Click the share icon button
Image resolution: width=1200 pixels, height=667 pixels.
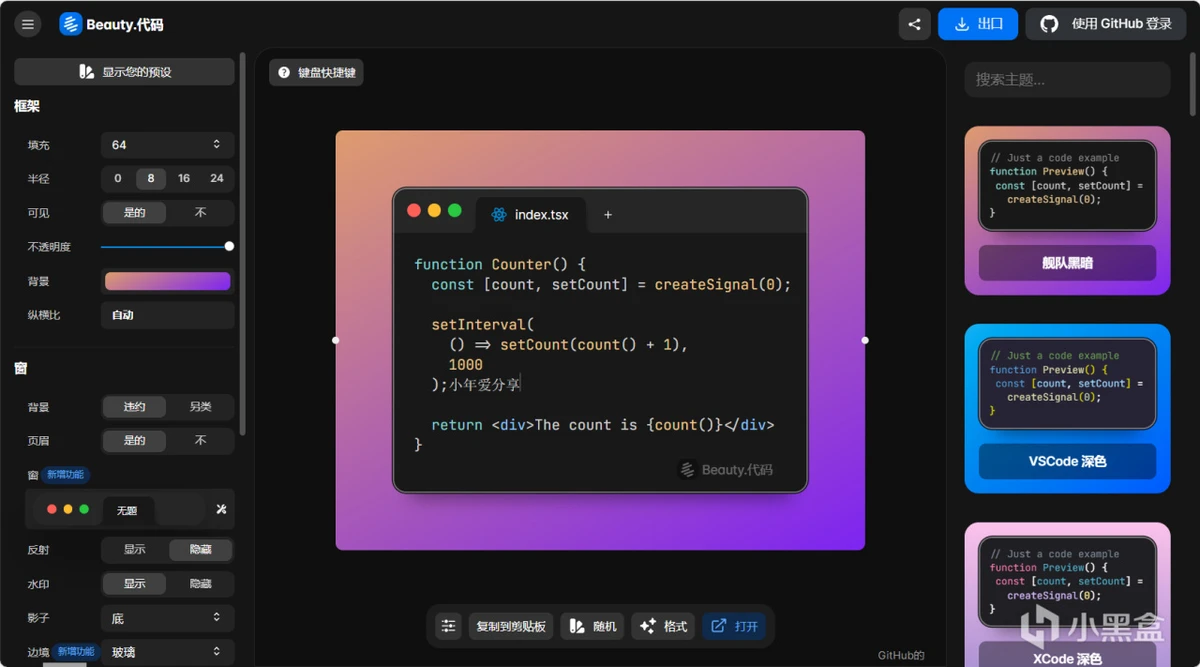(x=914, y=24)
